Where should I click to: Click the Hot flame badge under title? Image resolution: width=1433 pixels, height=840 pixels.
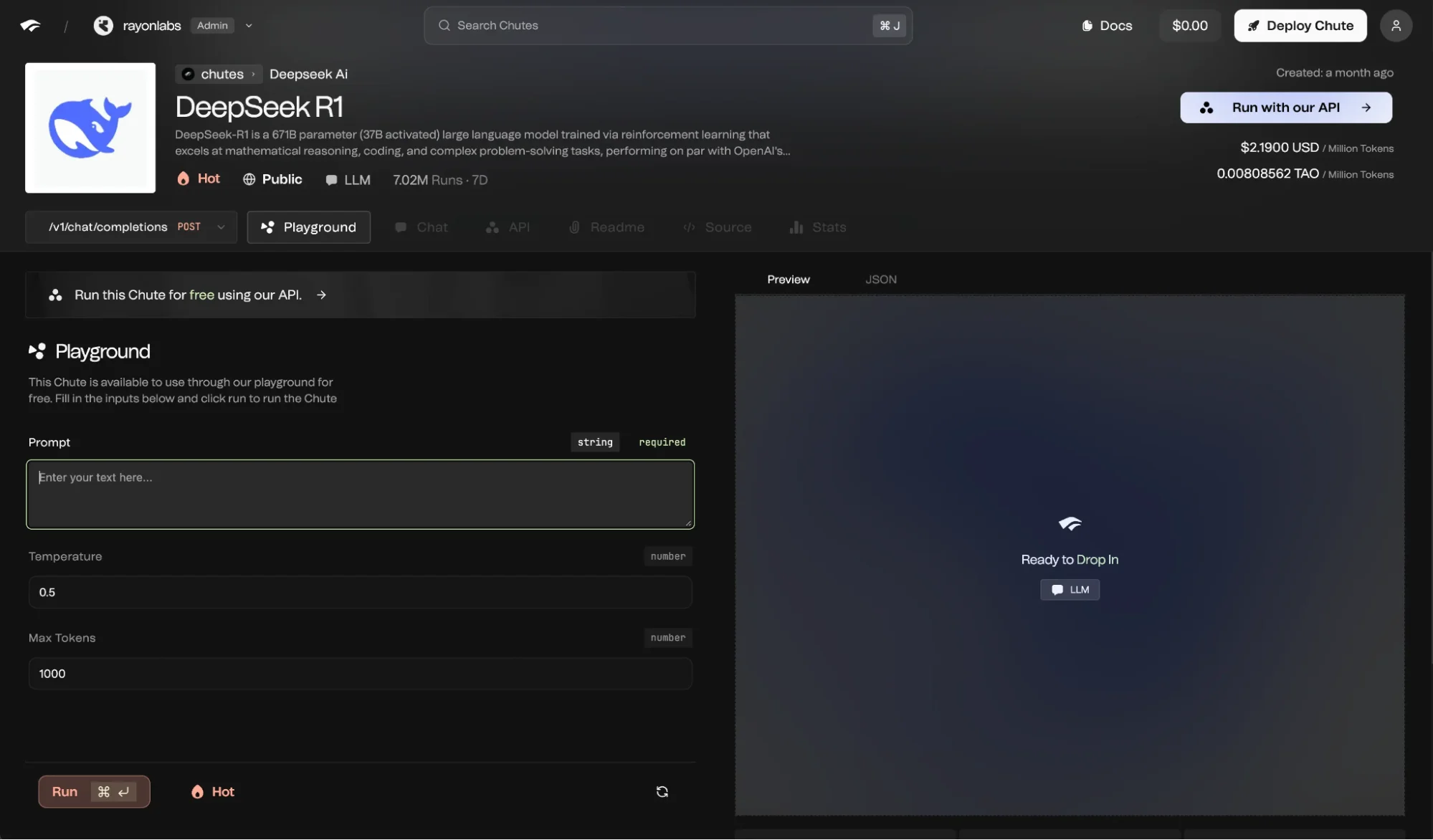199,178
